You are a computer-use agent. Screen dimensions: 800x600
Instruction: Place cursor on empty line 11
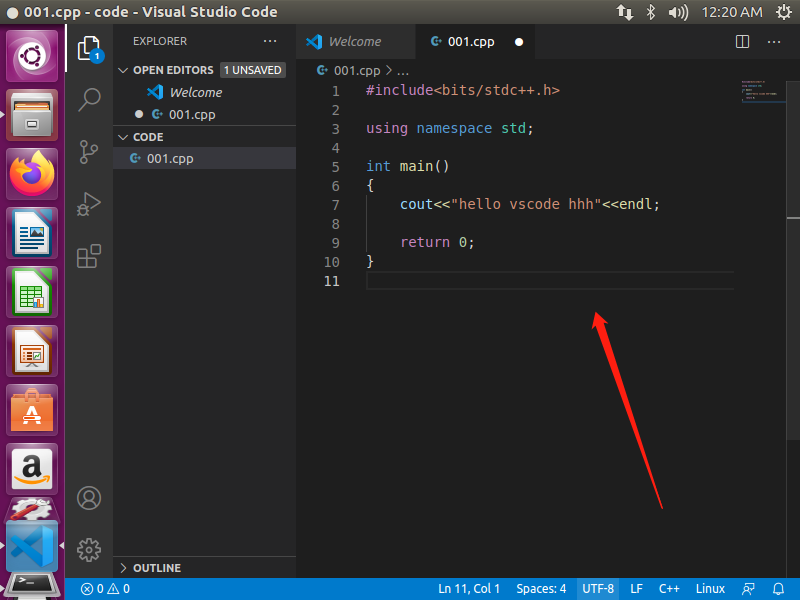(549, 281)
